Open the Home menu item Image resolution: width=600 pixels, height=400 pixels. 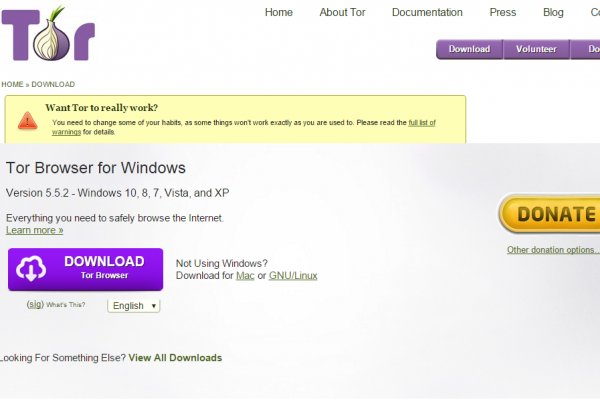[x=279, y=13]
